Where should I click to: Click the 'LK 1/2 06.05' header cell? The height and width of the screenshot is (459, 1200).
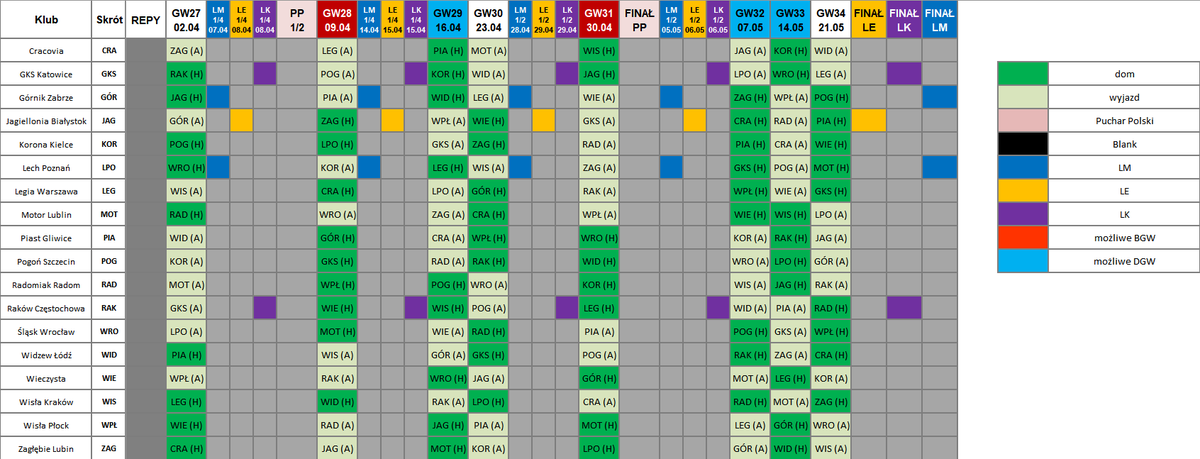coord(718,20)
